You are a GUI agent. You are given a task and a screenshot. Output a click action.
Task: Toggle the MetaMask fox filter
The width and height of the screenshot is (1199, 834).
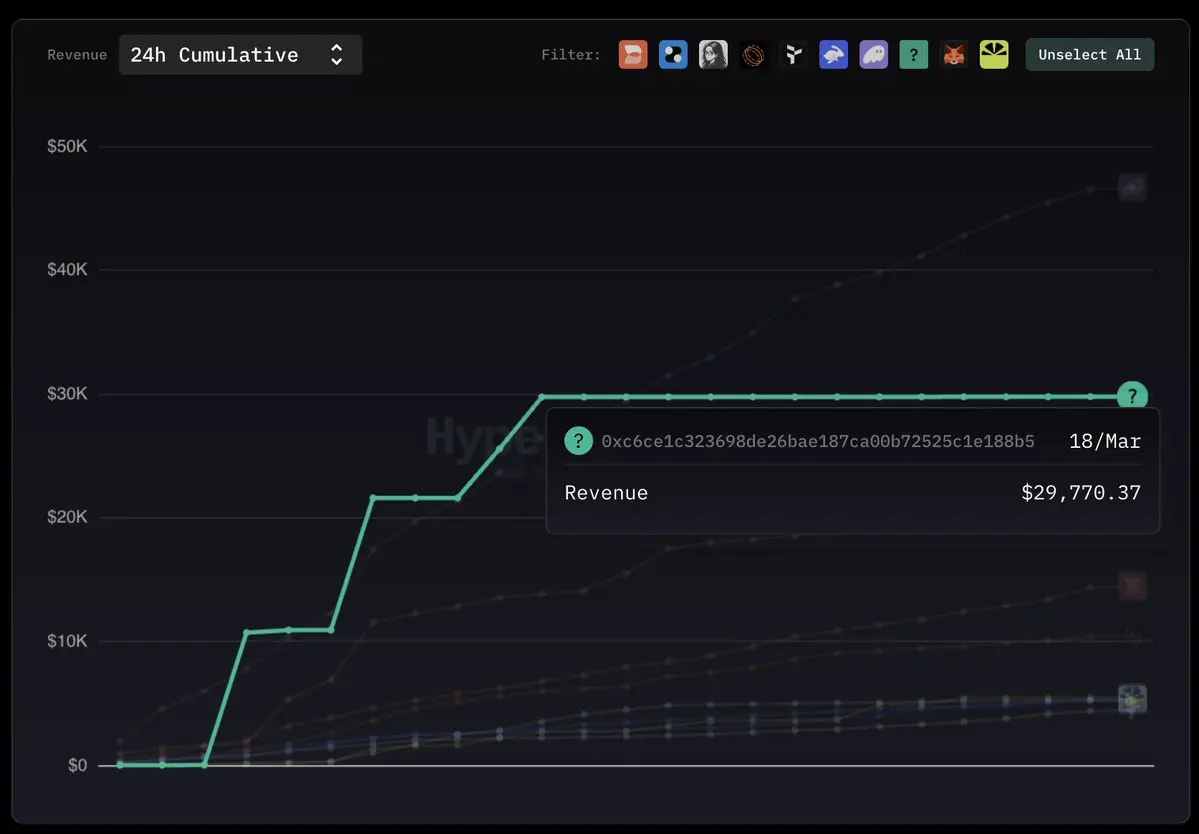(954, 54)
